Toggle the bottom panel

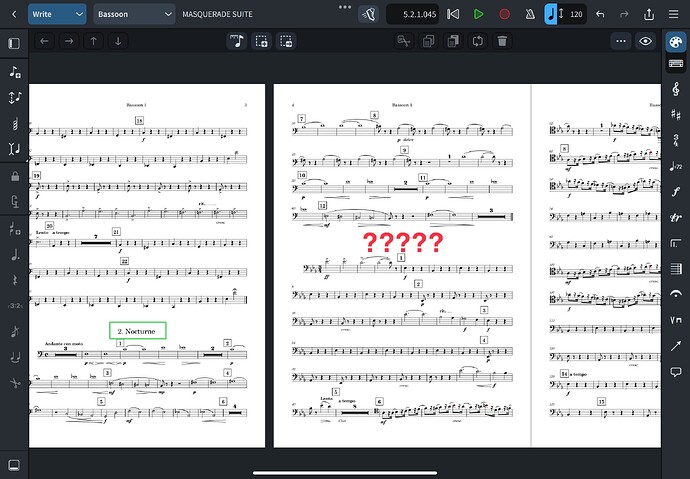point(14,465)
